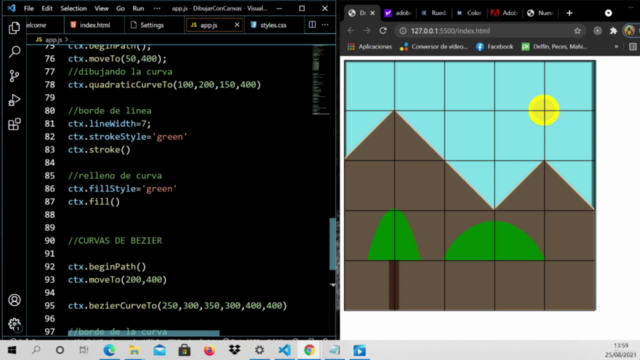The height and width of the screenshot is (360, 640).
Task: Split the editor to the right
Action: tap(312, 24)
